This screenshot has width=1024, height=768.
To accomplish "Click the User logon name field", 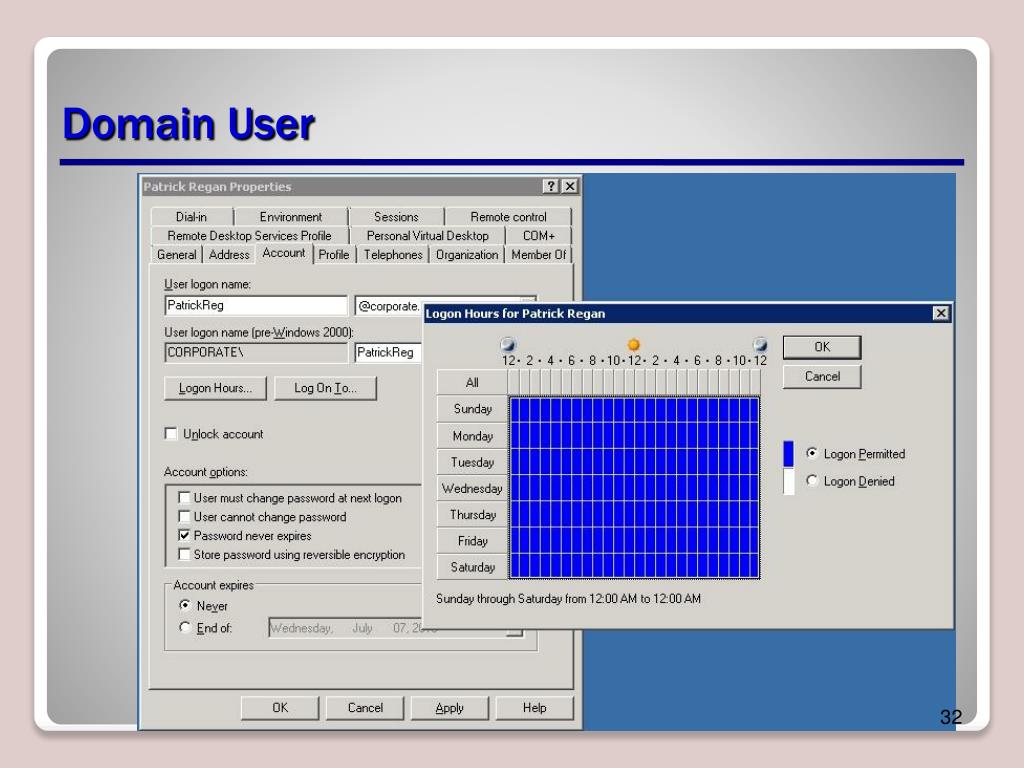I will tap(256, 305).
